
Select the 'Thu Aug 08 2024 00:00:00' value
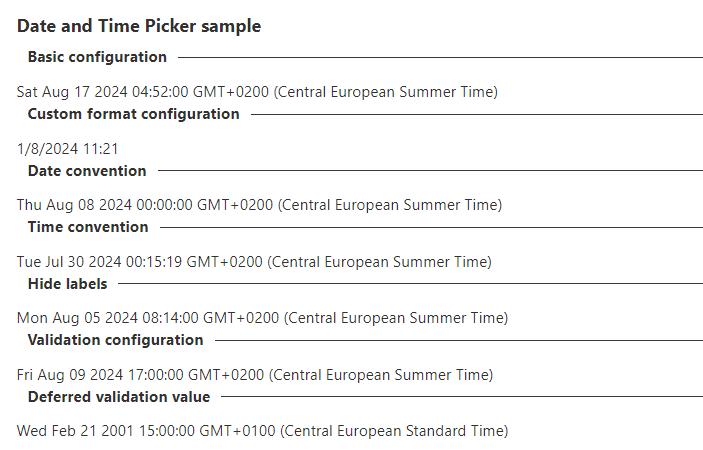click(259, 205)
